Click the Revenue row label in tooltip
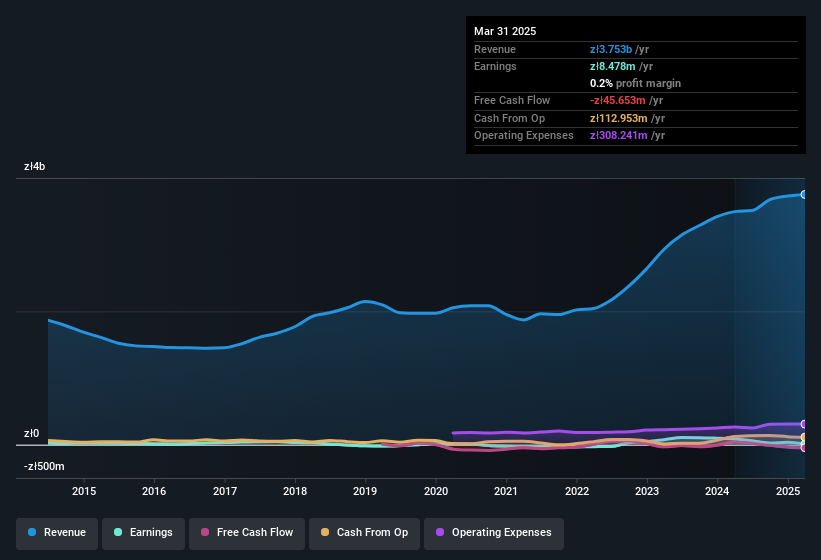This screenshot has height=560, width=821. (495, 49)
